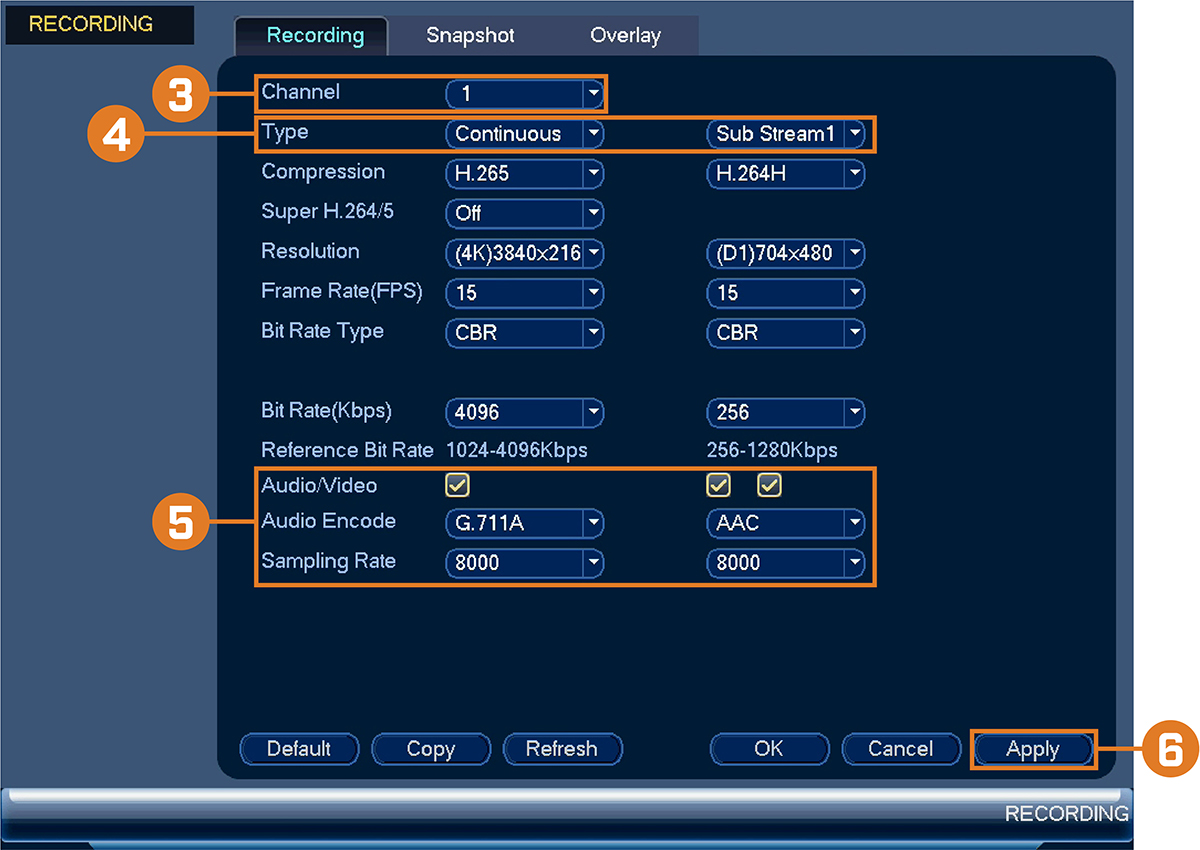The width and height of the screenshot is (1200, 850).
Task: Switch to the Snapshot tab
Action: (470, 36)
